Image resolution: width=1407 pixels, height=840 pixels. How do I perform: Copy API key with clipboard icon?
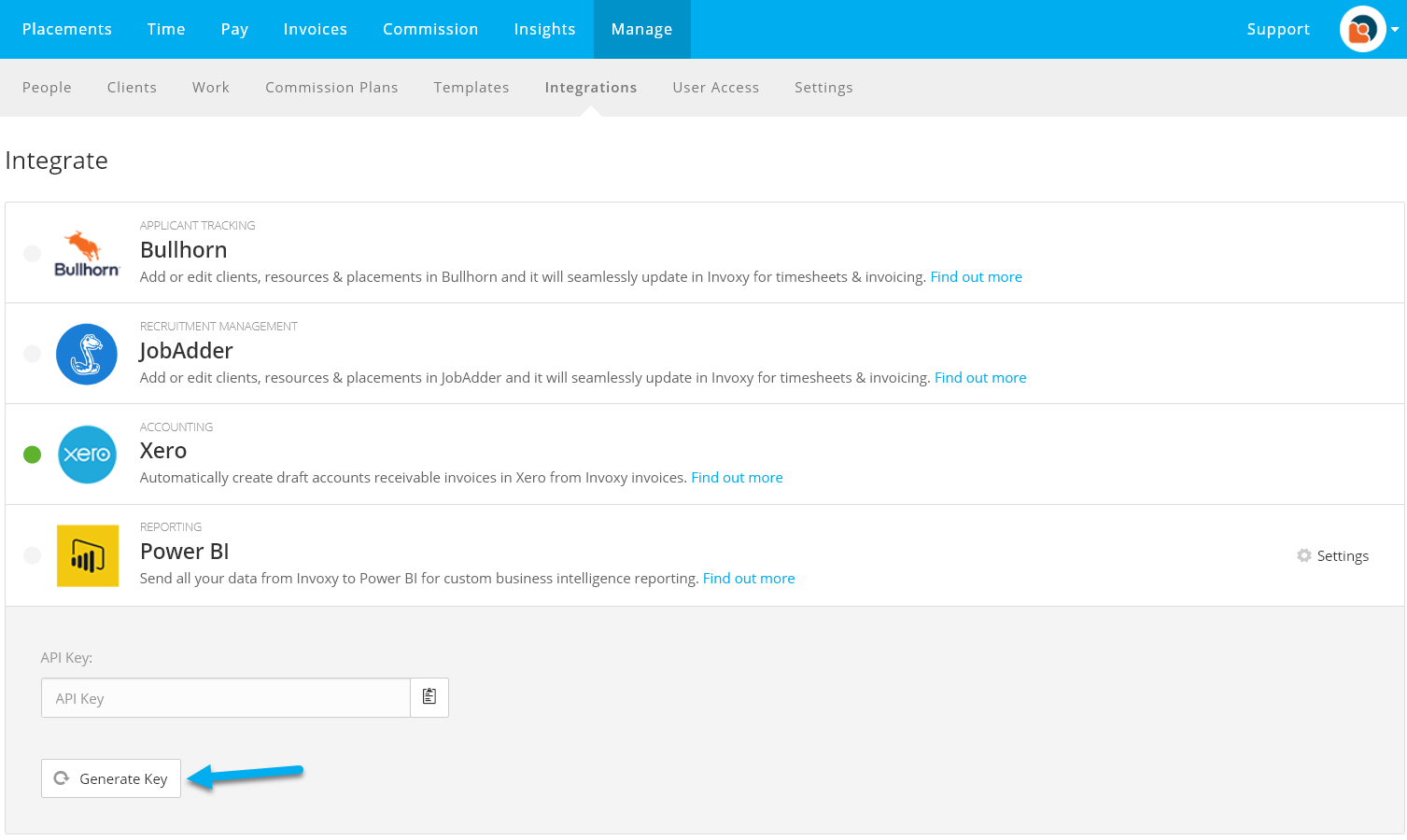pyautogui.click(x=429, y=697)
